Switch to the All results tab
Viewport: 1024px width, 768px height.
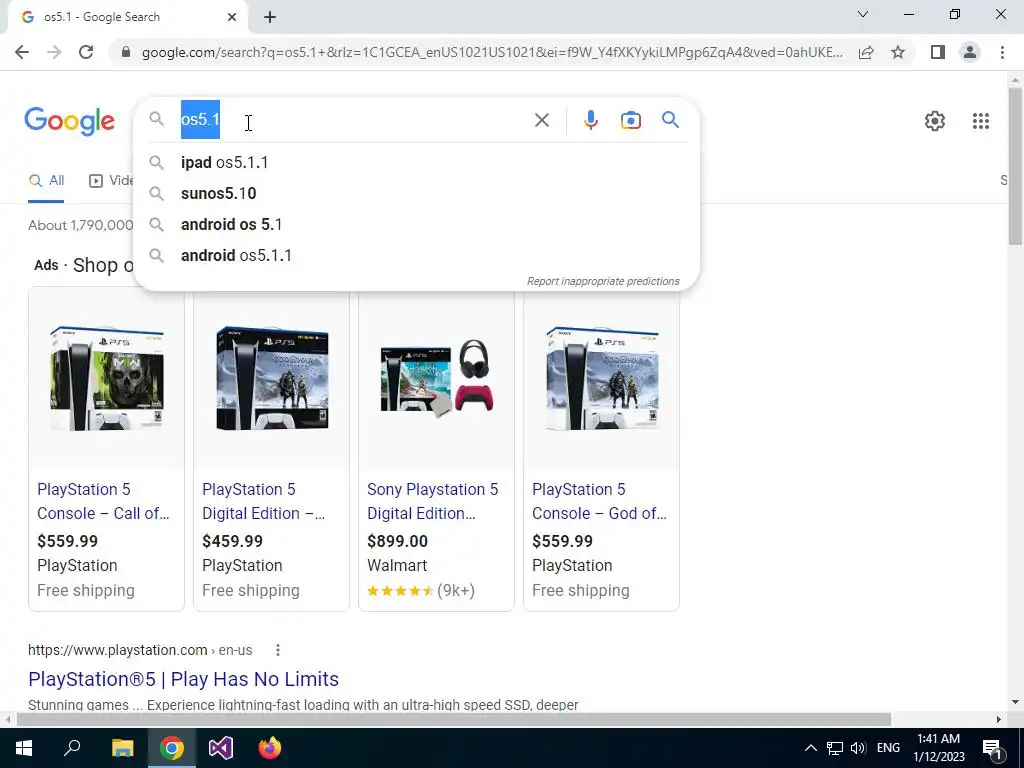click(46, 181)
